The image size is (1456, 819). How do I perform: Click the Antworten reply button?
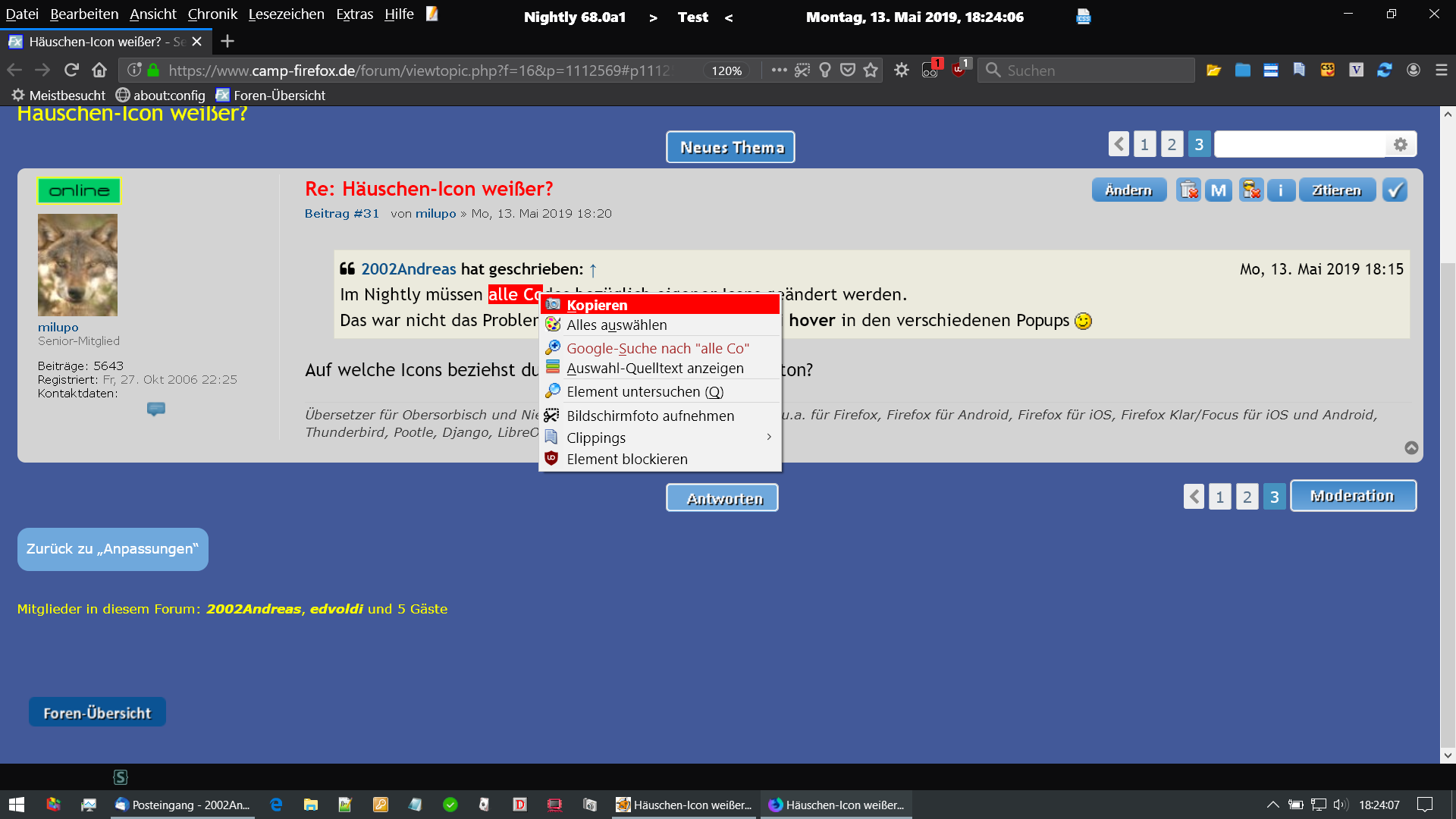tap(723, 498)
